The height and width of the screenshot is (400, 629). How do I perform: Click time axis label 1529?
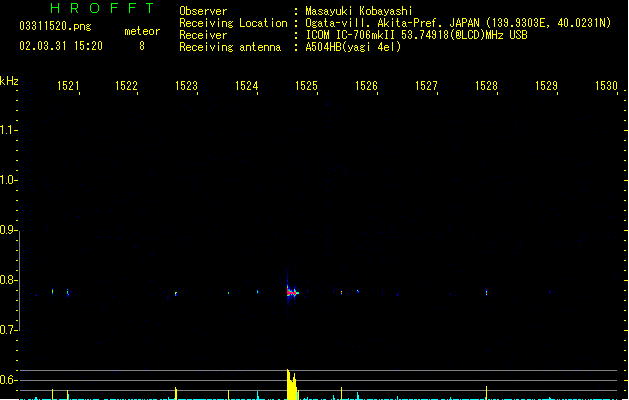(546, 86)
